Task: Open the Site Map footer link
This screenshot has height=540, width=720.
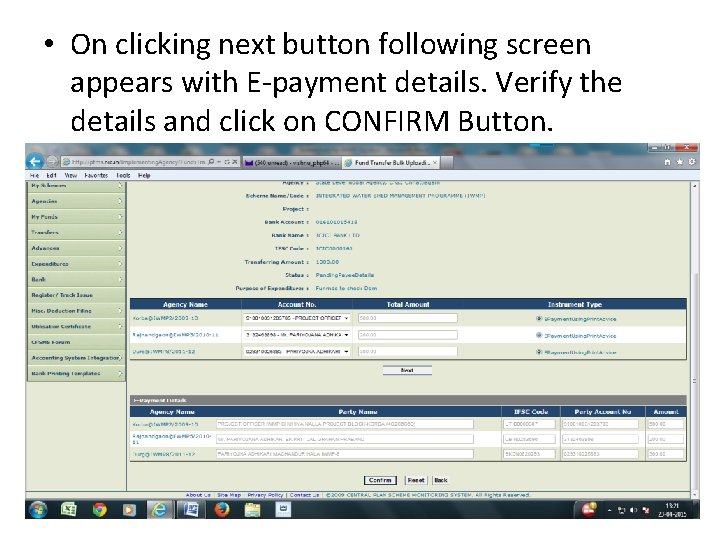Action: pyautogui.click(x=229, y=495)
